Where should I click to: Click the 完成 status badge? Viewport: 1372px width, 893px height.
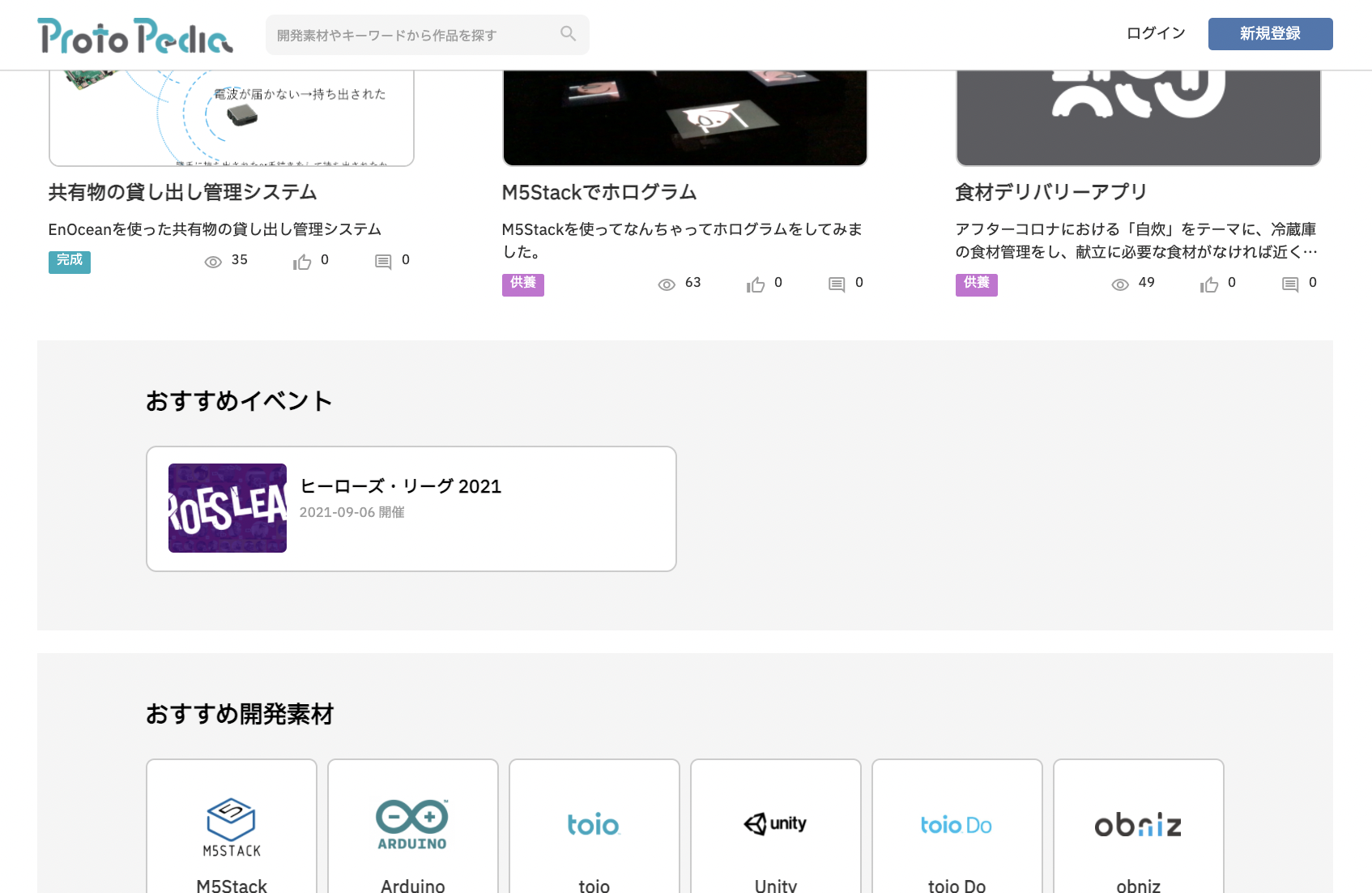(x=70, y=261)
